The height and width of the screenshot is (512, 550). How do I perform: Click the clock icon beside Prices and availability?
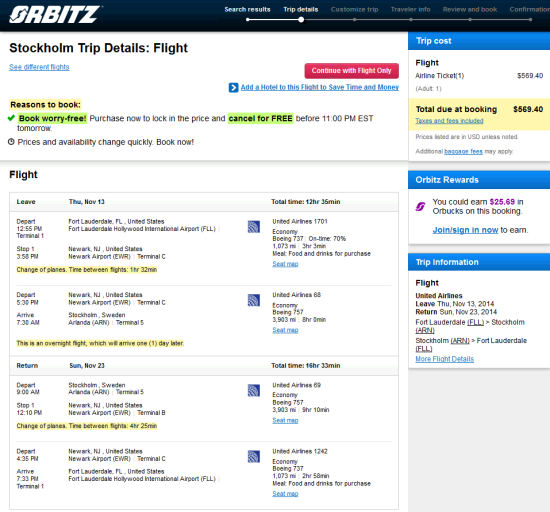(x=11, y=142)
